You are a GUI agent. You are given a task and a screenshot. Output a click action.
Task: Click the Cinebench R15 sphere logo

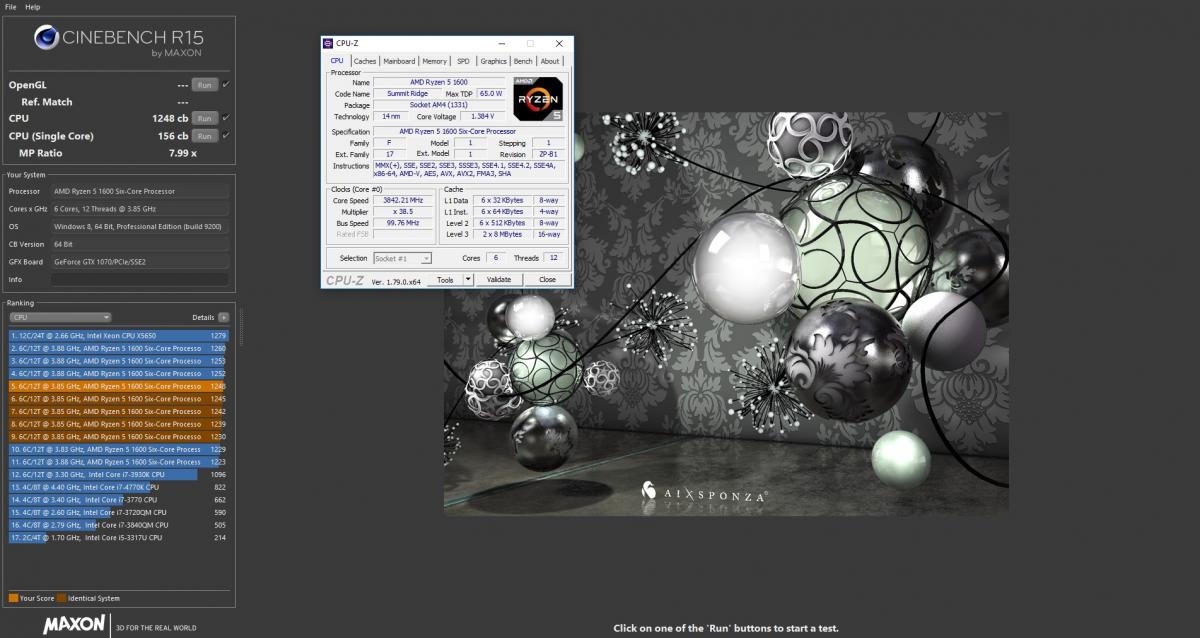click(46, 37)
